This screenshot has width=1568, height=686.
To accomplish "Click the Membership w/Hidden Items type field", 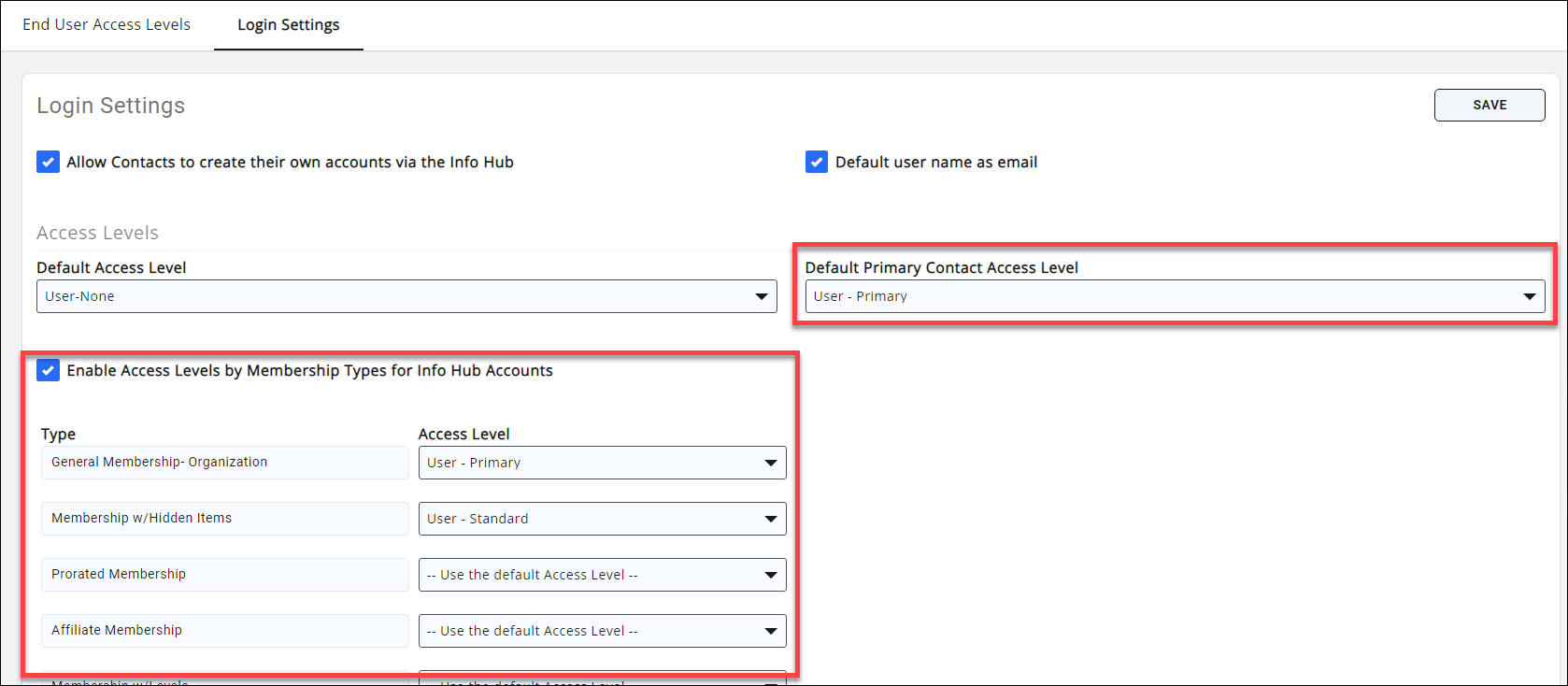I will (224, 519).
